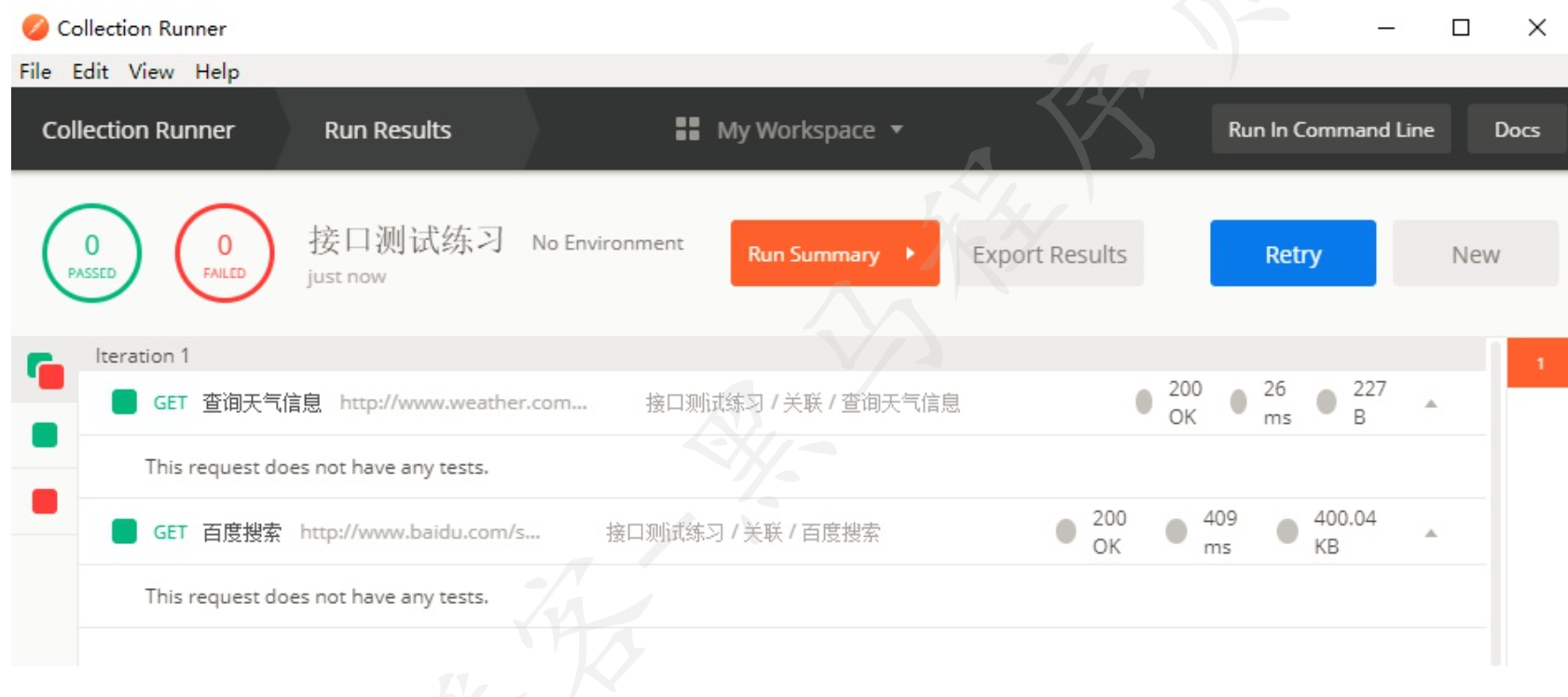Minimize the Collection Runner window
Image resolution: width=1568 pixels, height=697 pixels.
[x=1386, y=28]
